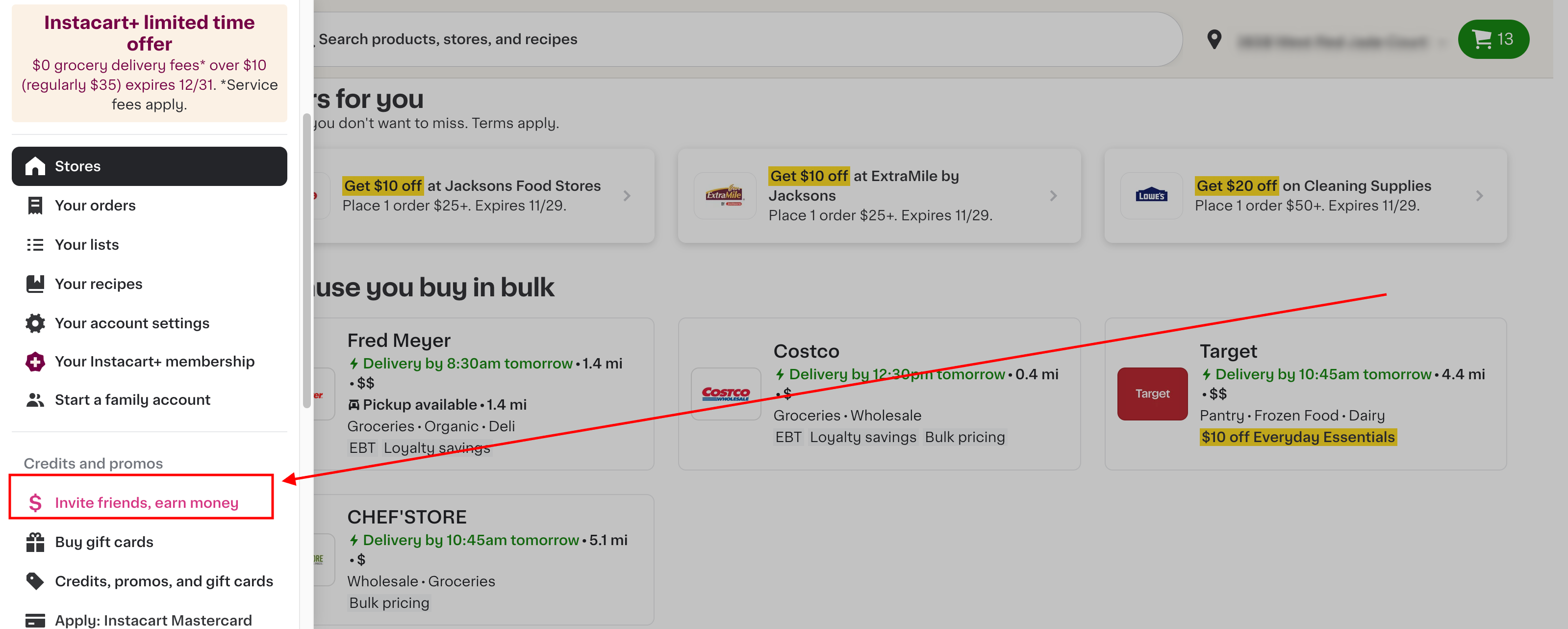Image resolution: width=1568 pixels, height=629 pixels.
Task: Click the Instacart Mastercard card icon
Action: [x=35, y=621]
